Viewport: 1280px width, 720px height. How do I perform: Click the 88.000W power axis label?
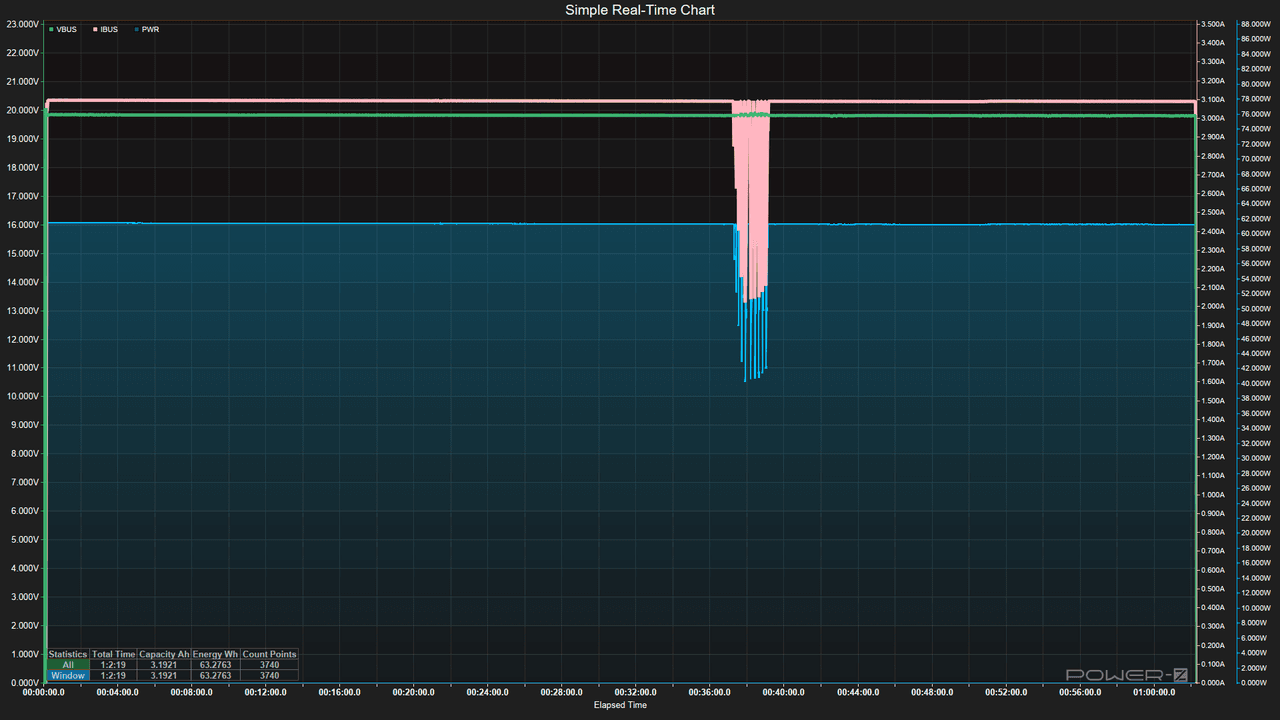pos(1255,24)
